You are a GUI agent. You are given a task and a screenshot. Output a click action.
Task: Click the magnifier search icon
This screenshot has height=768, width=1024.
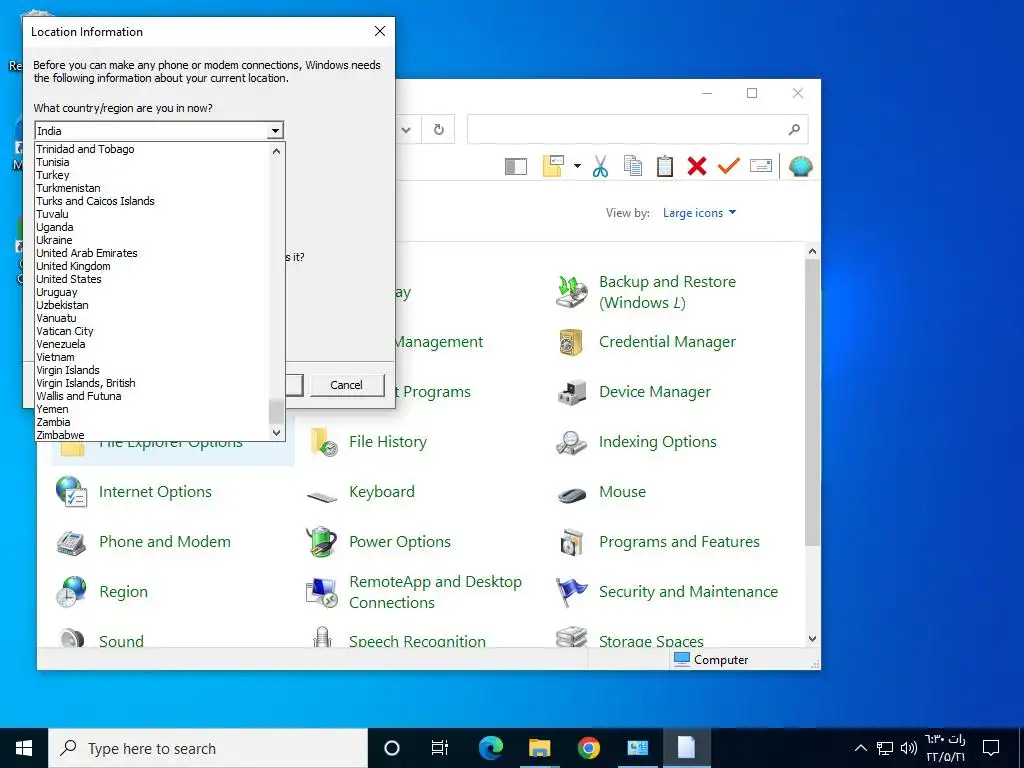794,129
